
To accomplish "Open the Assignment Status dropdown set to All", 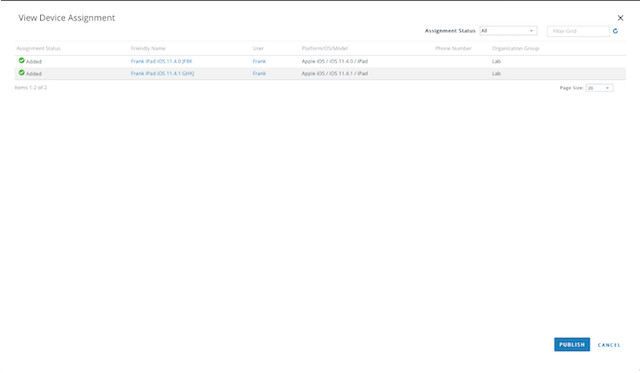I will pos(508,31).
